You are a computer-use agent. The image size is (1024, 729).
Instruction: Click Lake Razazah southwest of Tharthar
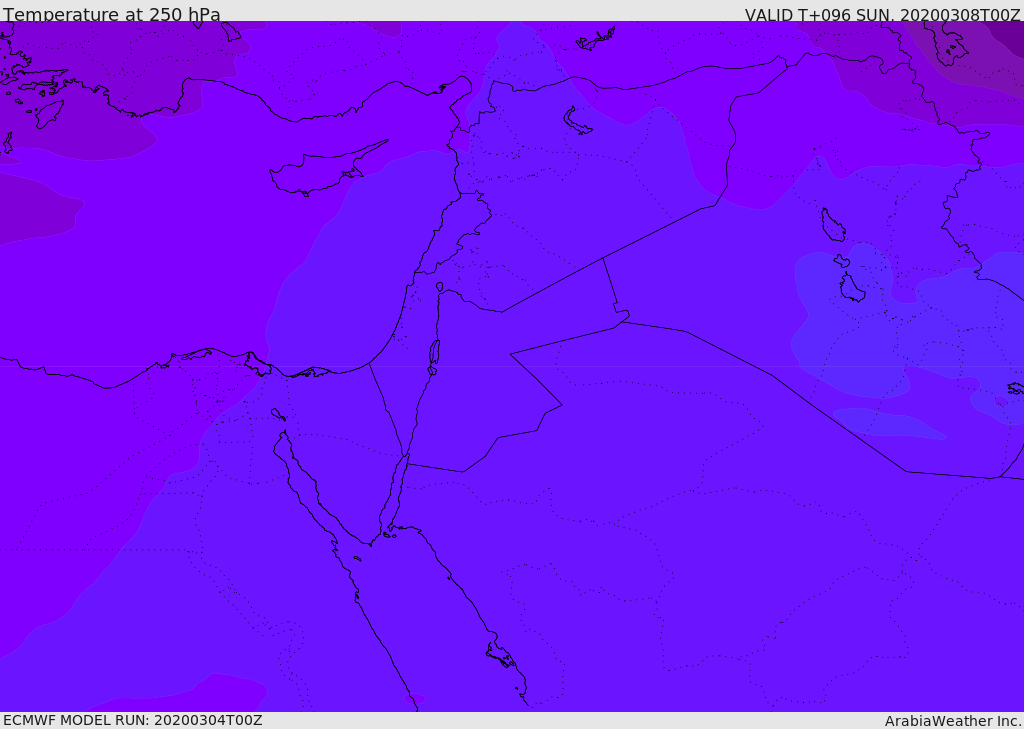pos(851,288)
